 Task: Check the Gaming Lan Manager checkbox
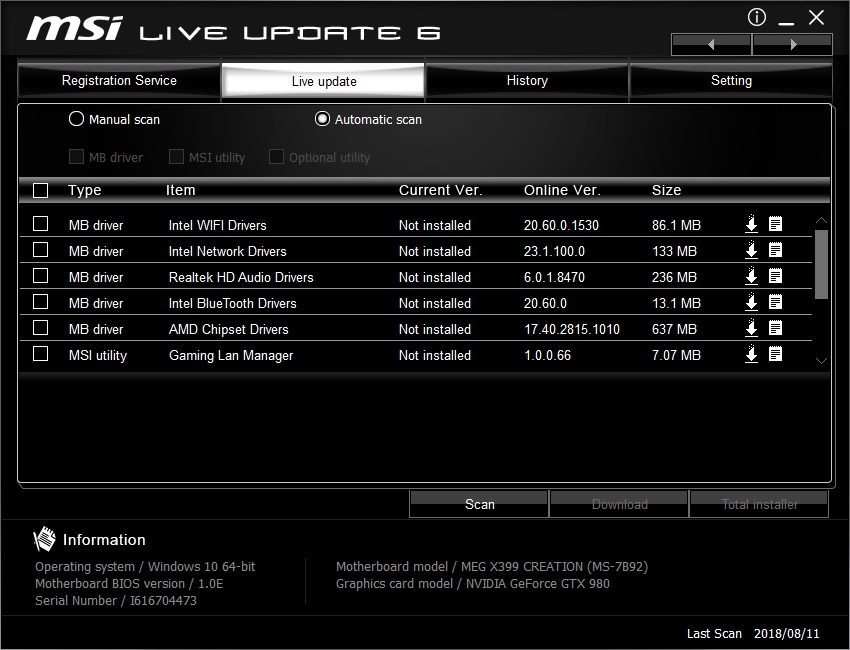coord(41,354)
